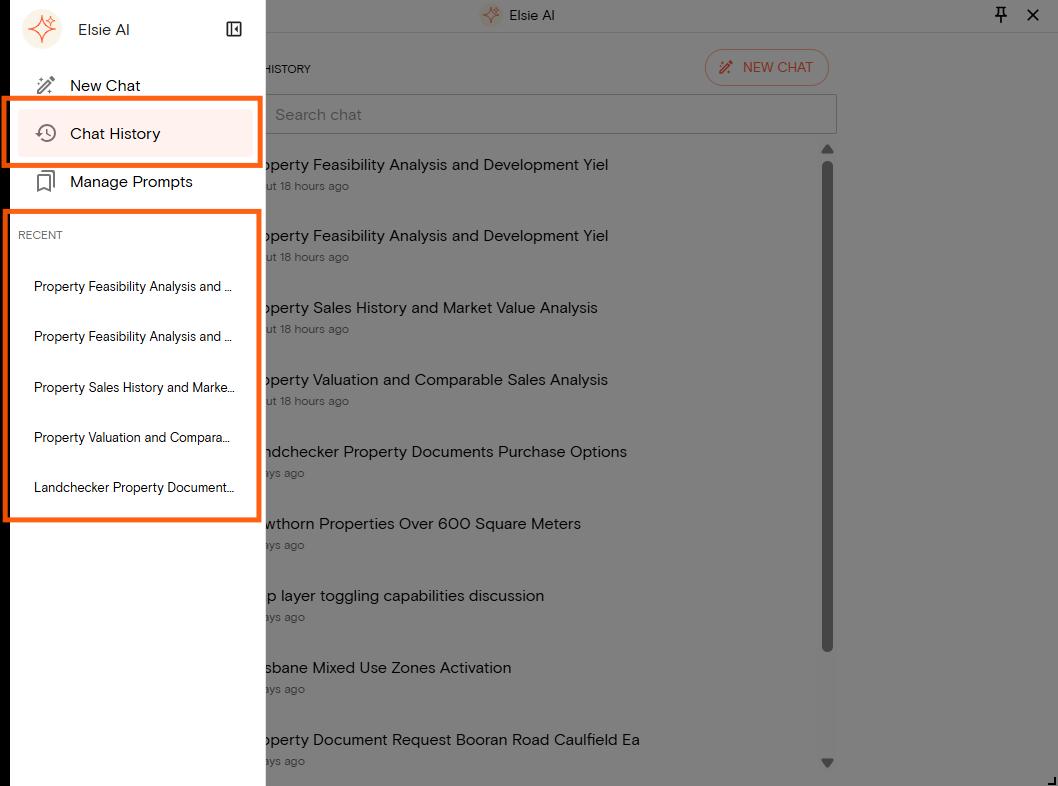Open recent Property Sales History and Marke... chat
The height and width of the screenshot is (786, 1058).
click(x=134, y=387)
